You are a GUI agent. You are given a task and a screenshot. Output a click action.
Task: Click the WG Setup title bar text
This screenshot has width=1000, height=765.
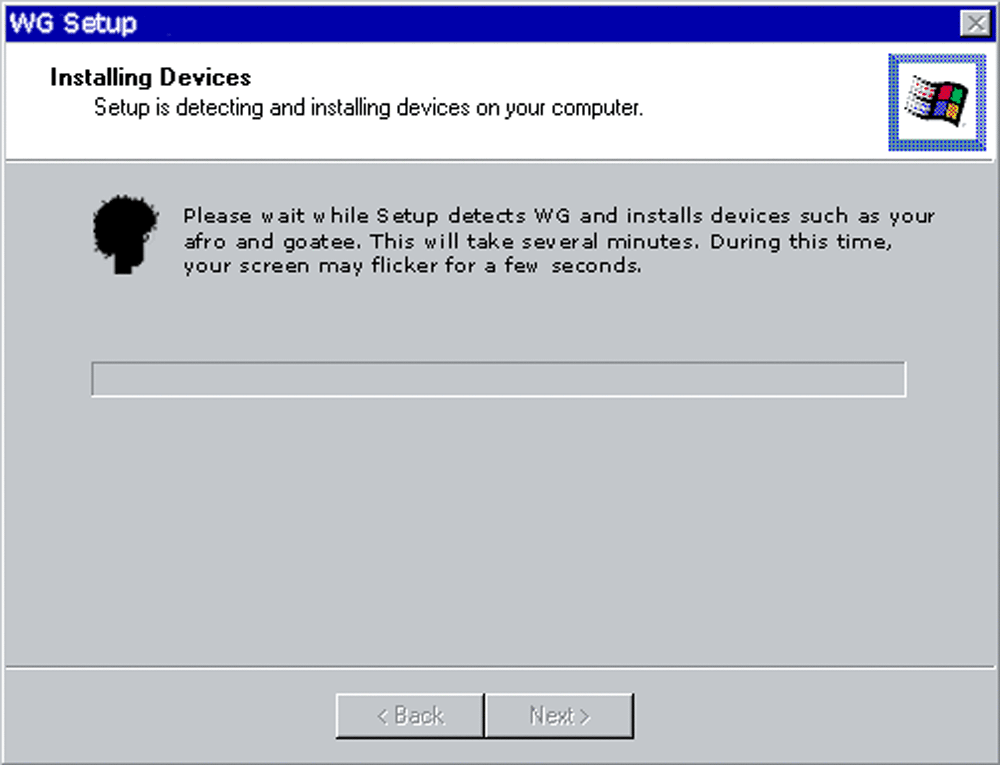(x=73, y=24)
